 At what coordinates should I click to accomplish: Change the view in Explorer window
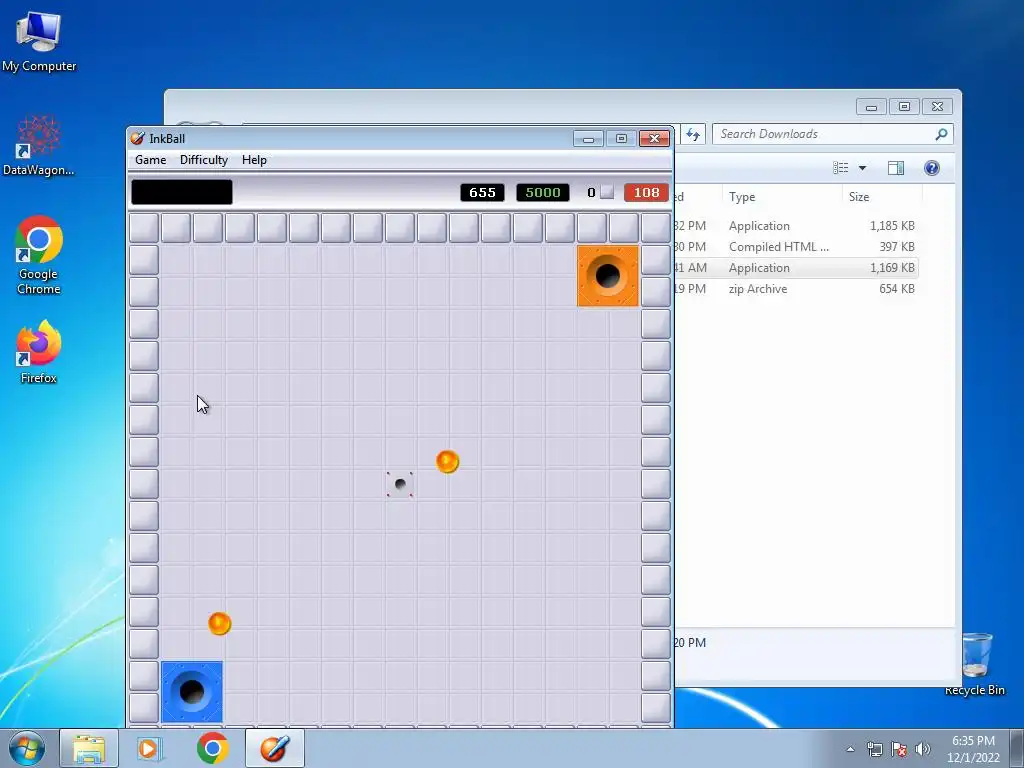tap(840, 168)
